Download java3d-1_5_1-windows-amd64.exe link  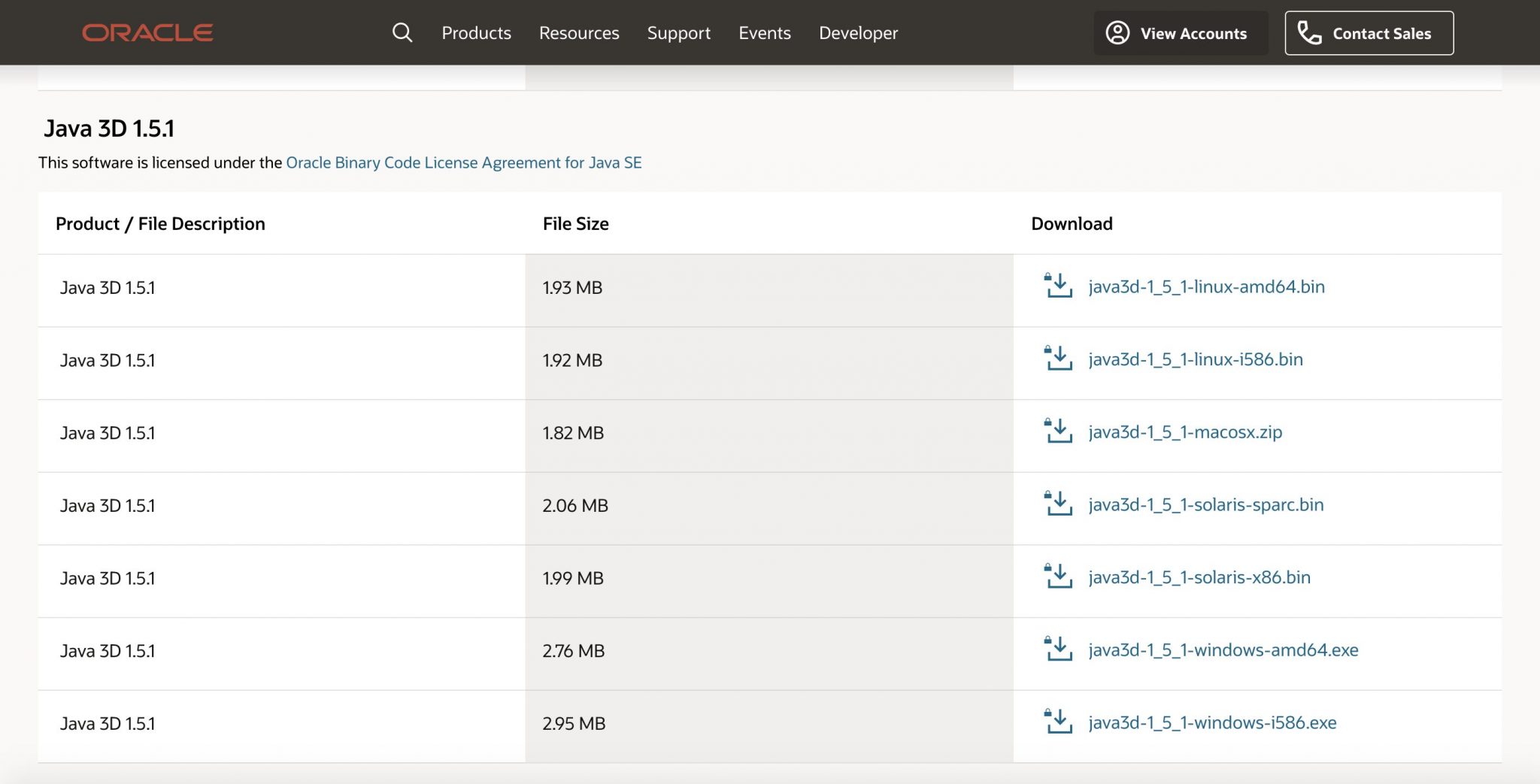click(1223, 650)
